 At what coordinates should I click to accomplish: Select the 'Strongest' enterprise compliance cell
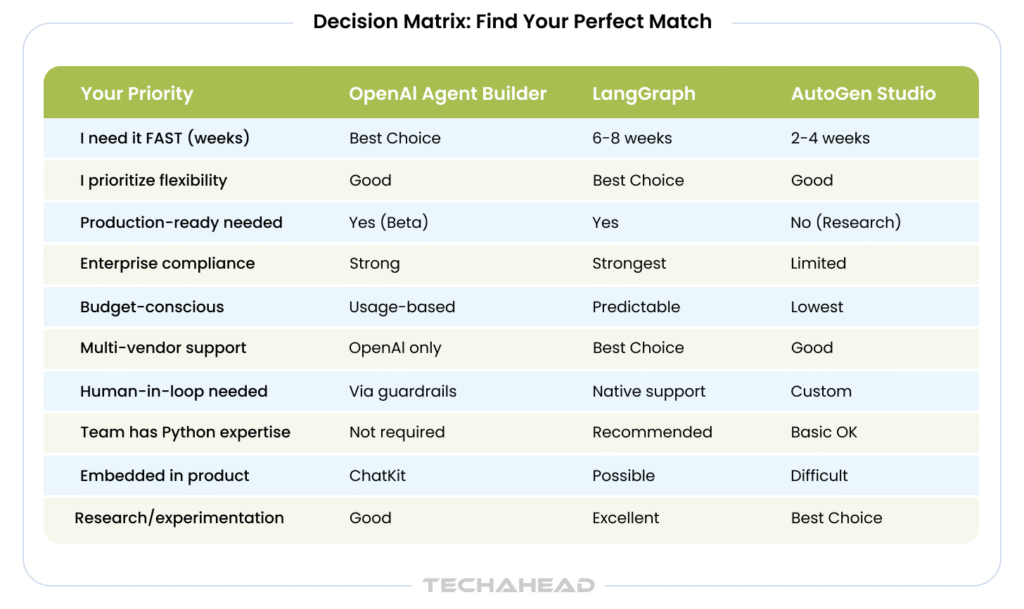coord(629,263)
